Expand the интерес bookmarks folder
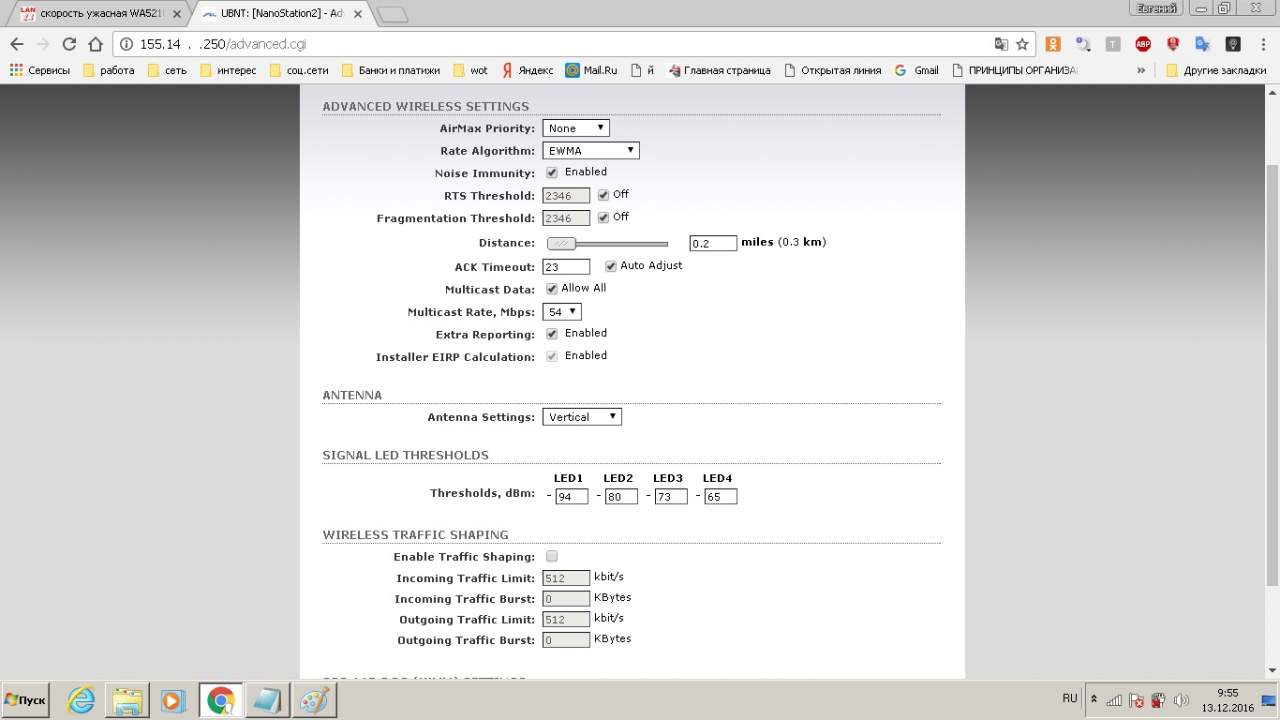Viewport: 1280px width, 720px height. pos(228,70)
